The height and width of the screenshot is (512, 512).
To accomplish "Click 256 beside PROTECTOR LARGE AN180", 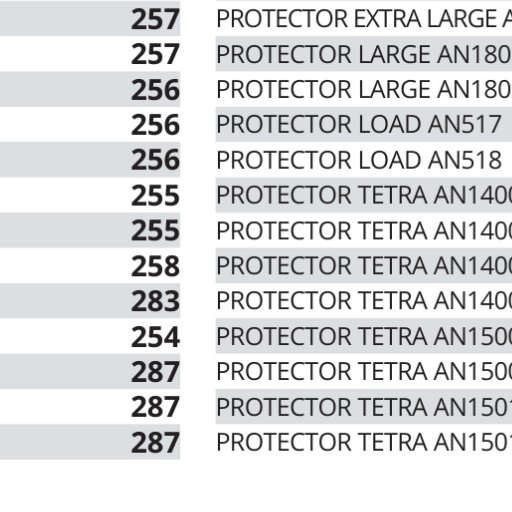I will (x=155, y=89).
